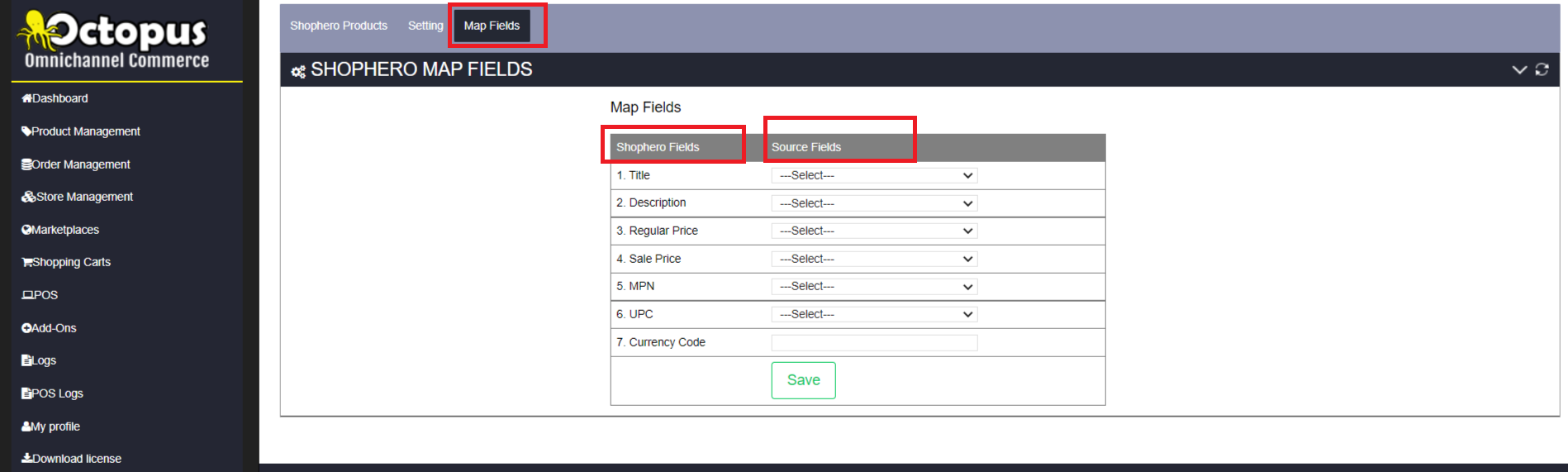
Task: Click the POS laptop icon
Action: 27,295
